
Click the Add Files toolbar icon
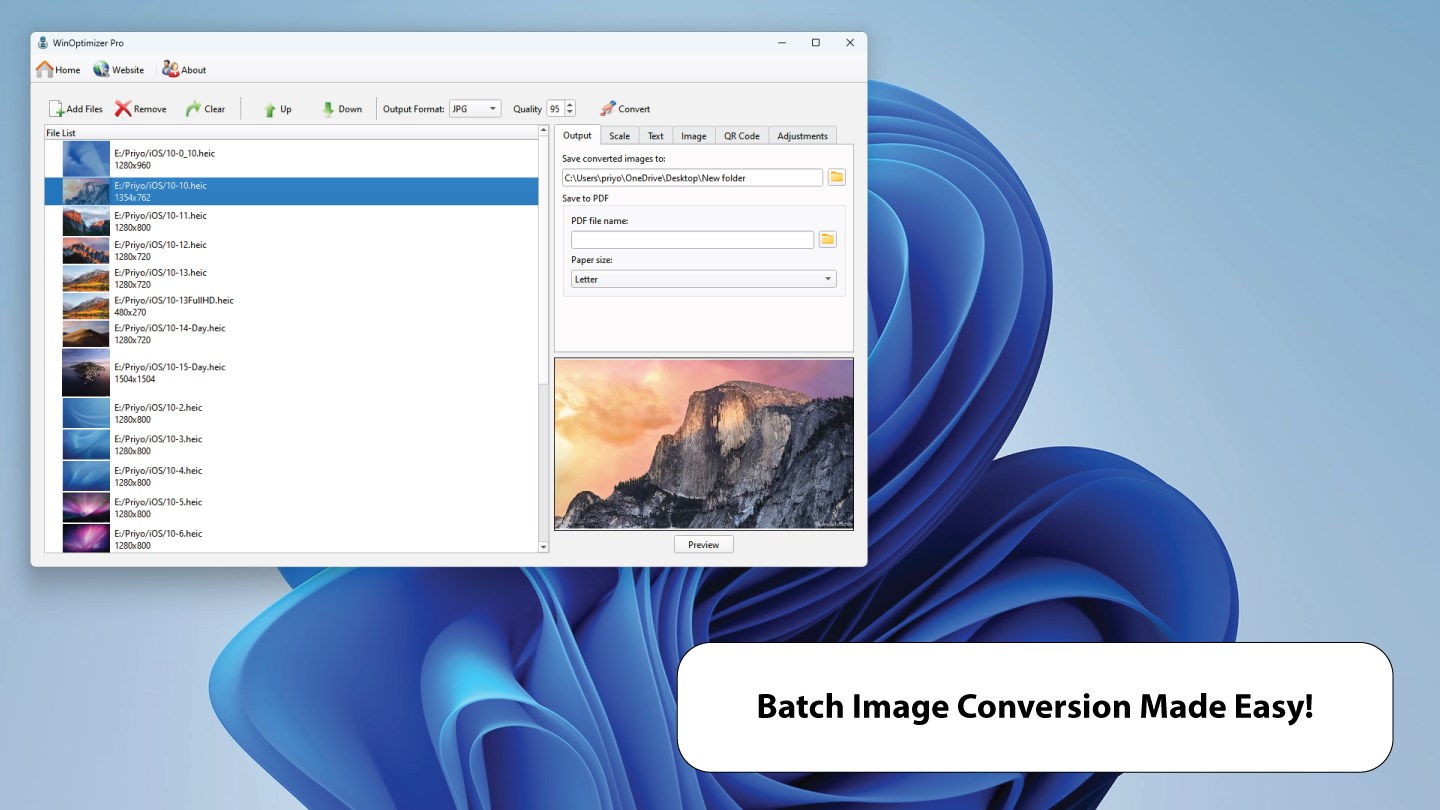[x=57, y=109]
